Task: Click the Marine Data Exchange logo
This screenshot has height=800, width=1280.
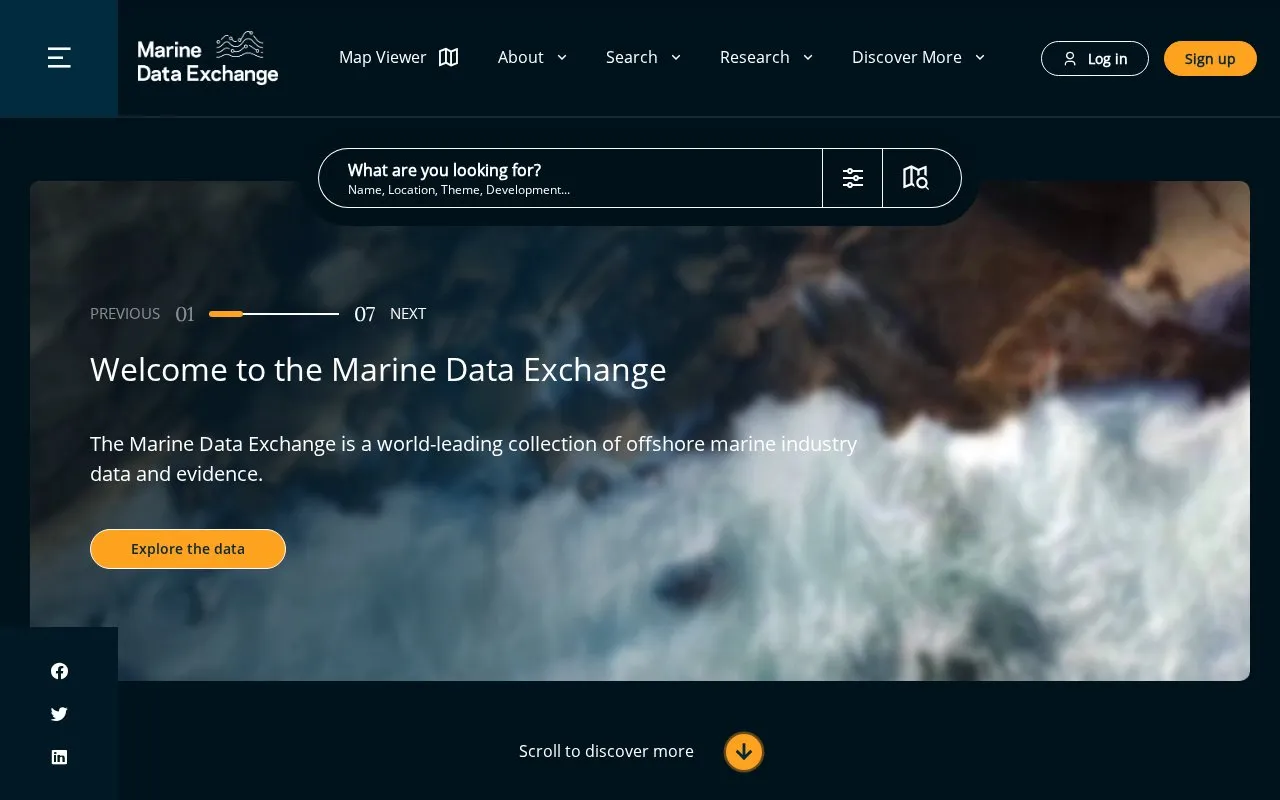Action: [x=207, y=58]
